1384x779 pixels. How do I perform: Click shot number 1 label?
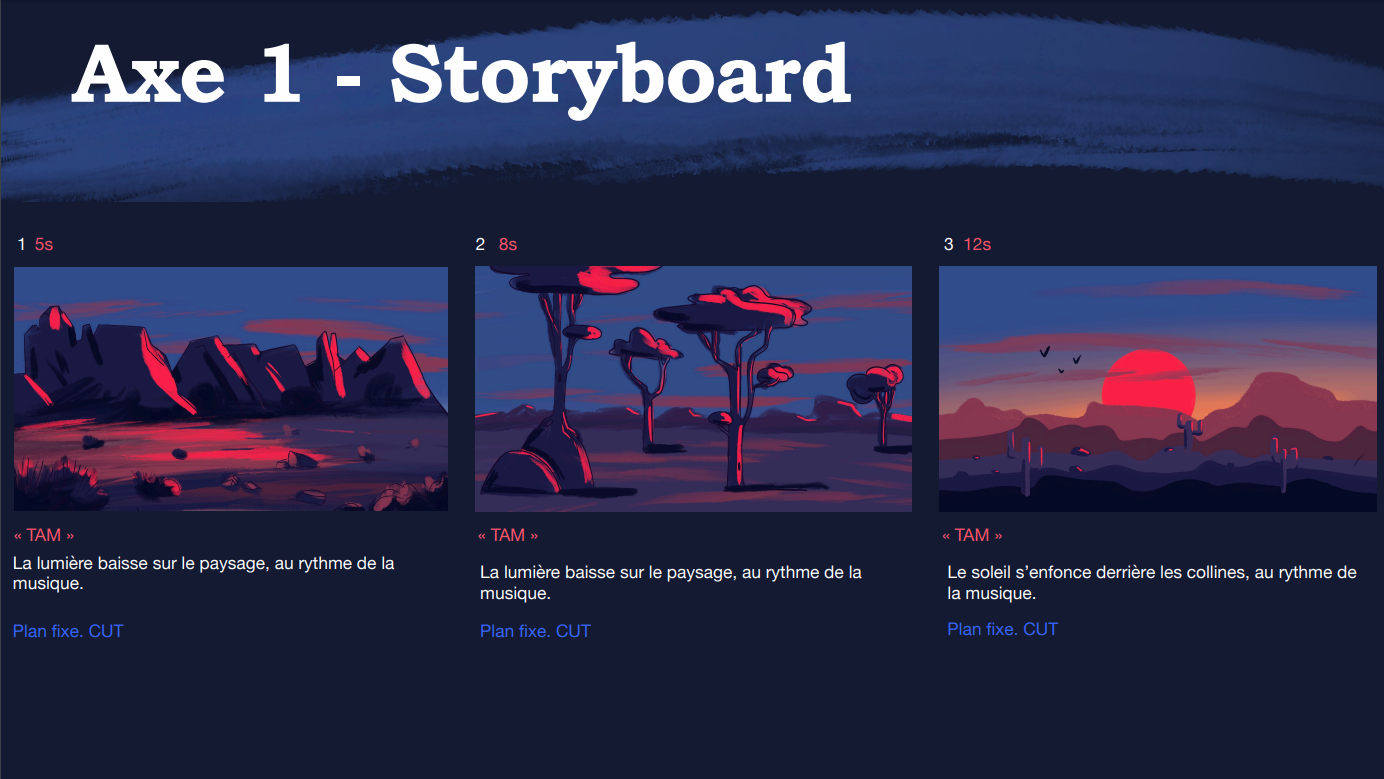(22, 244)
